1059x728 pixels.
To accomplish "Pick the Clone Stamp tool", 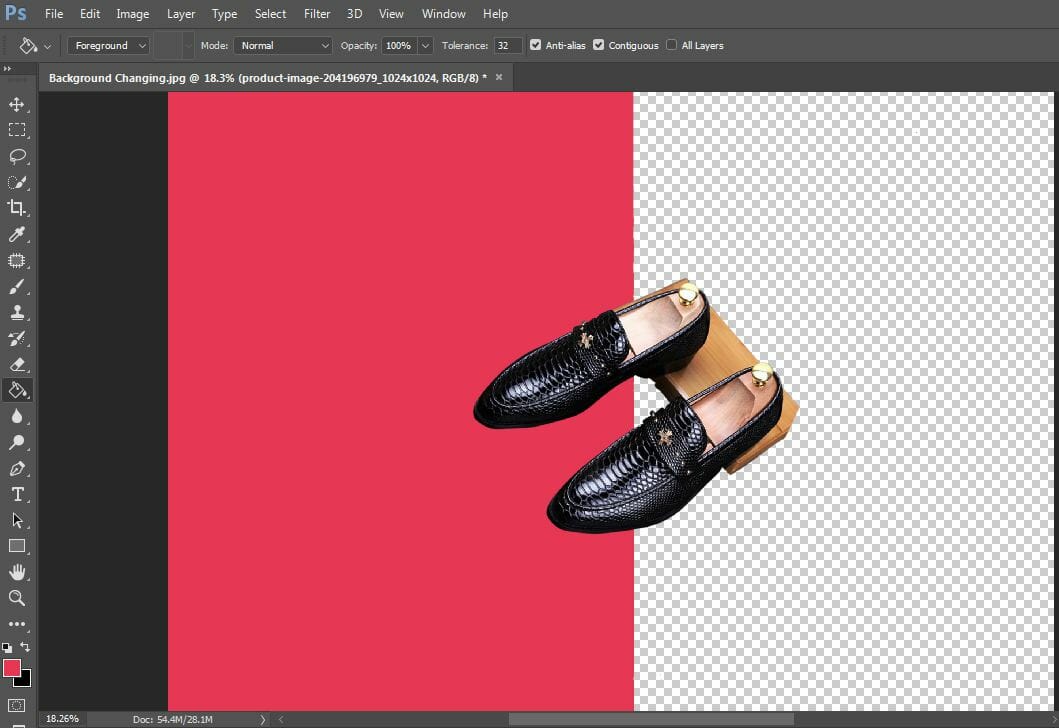I will [16, 312].
